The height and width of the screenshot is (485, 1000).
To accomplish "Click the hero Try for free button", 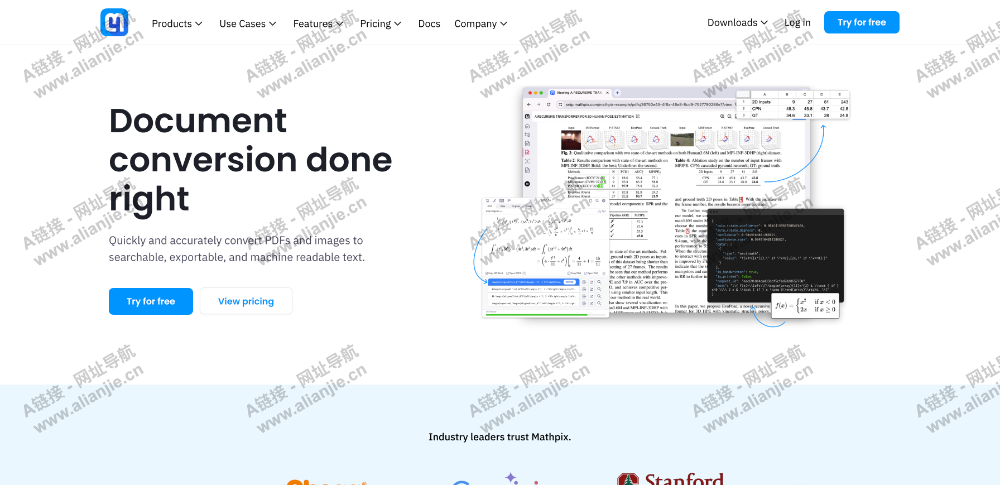I will point(151,301).
